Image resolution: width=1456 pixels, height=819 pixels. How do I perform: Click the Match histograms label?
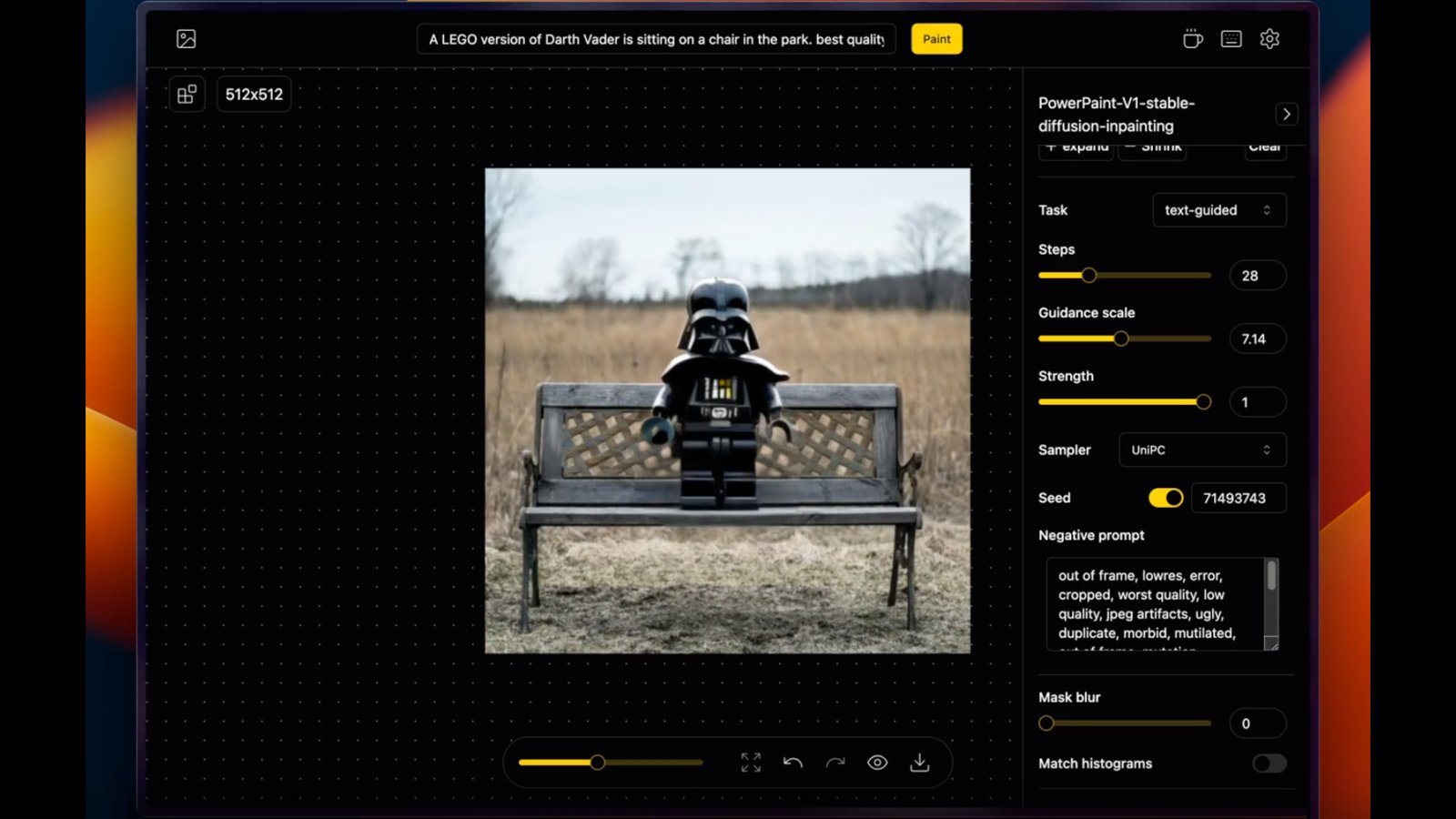pos(1096,763)
